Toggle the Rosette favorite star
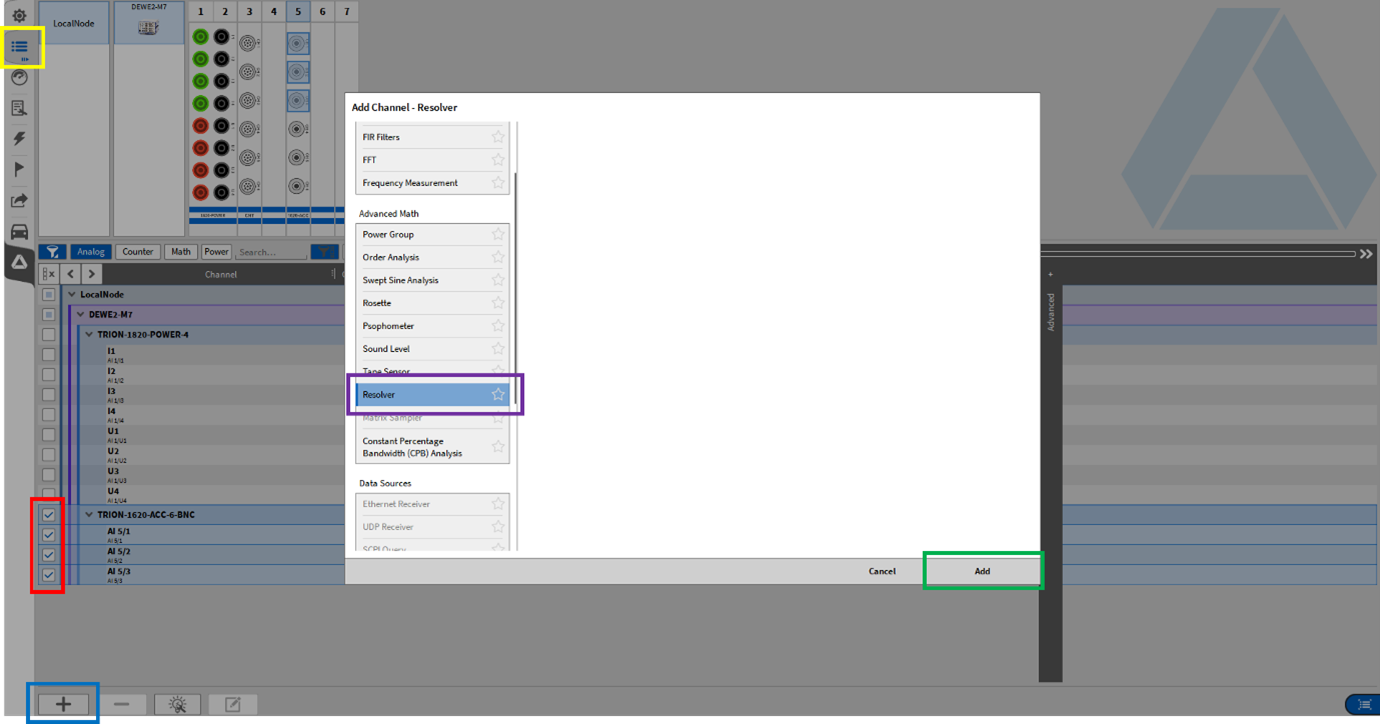1380x724 pixels. [x=498, y=303]
